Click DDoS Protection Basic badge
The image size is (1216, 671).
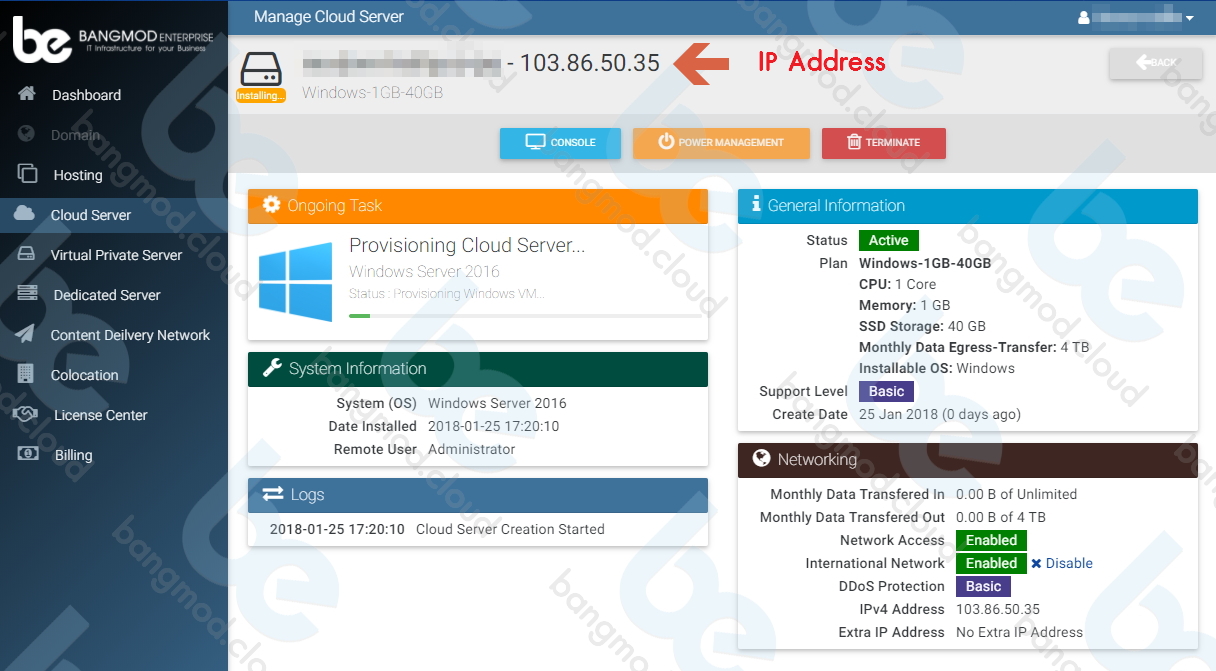(983, 586)
